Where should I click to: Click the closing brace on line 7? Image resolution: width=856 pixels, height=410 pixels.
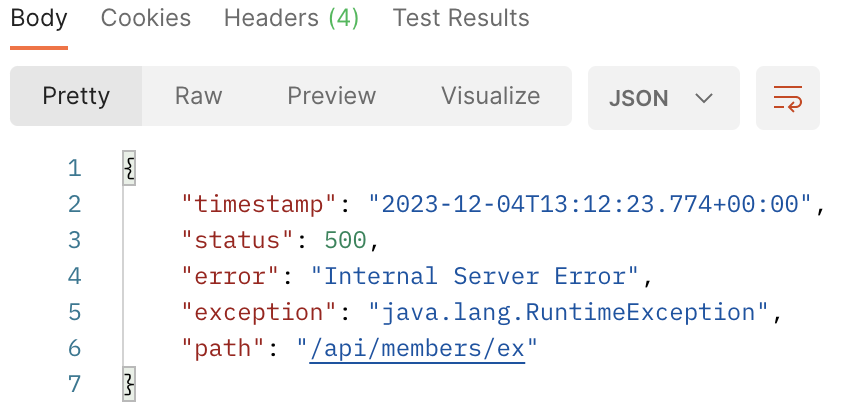[x=129, y=384]
